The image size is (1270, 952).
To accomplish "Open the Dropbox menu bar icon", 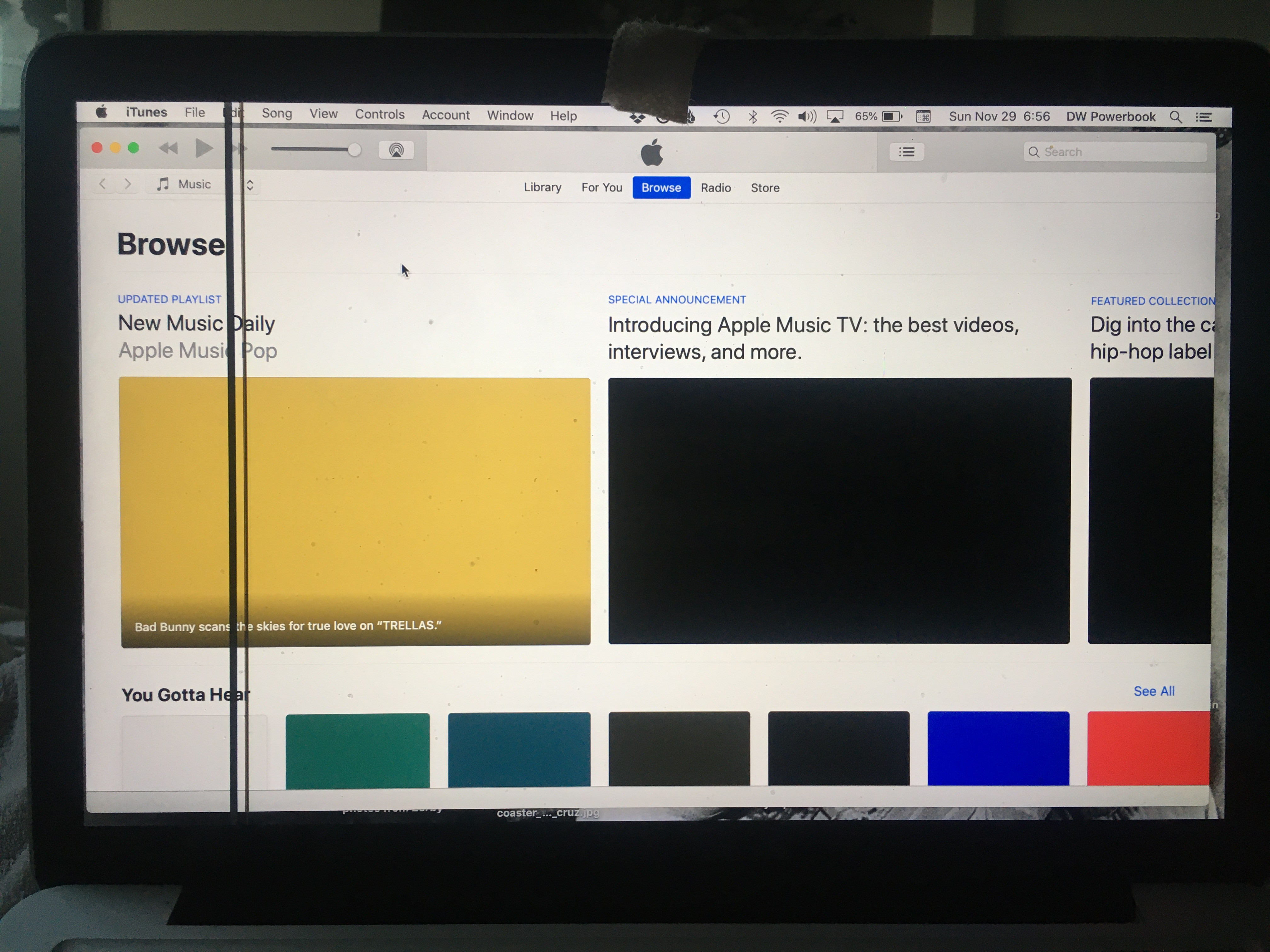I will coord(637,118).
